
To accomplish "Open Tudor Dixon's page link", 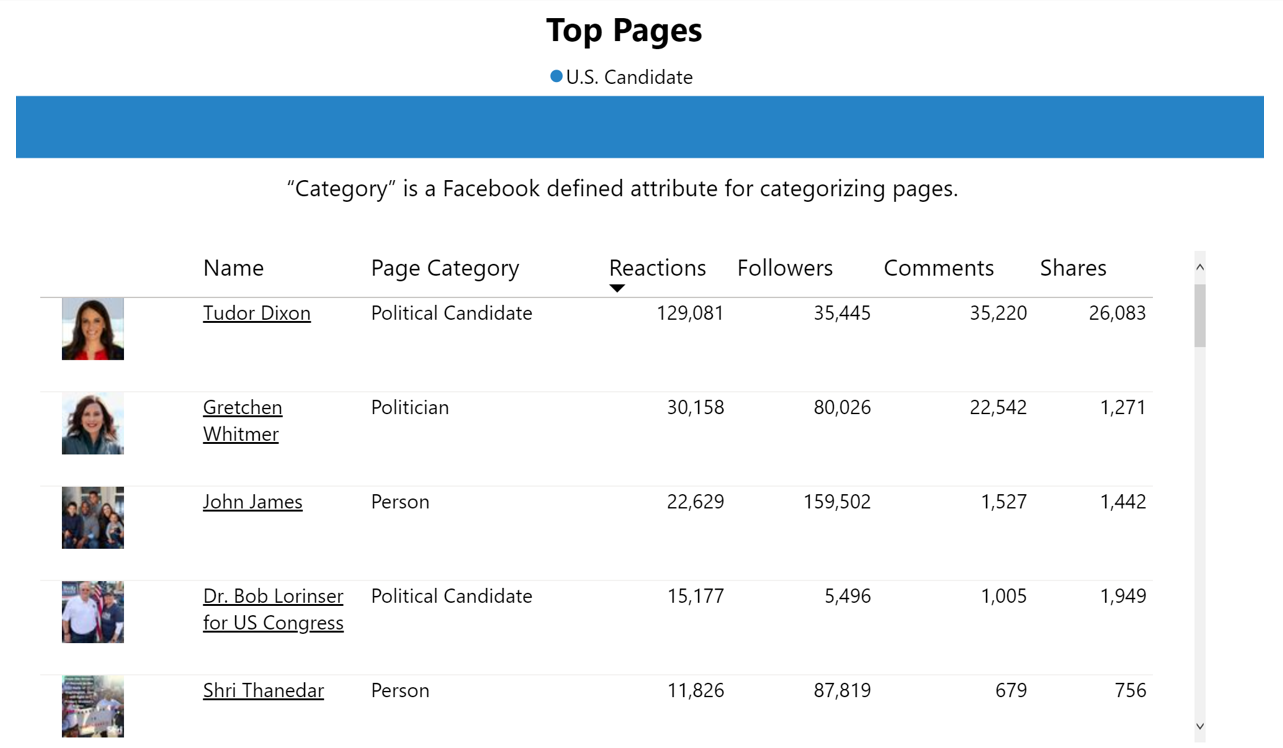I will (256, 313).
